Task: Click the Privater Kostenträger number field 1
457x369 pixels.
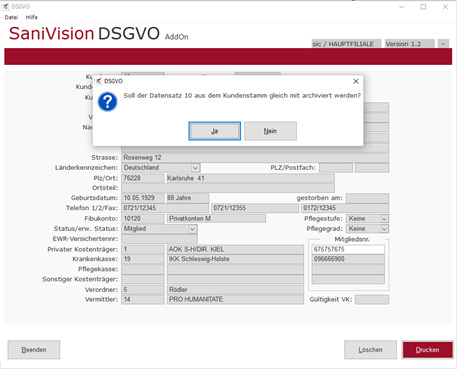Action: pos(143,249)
